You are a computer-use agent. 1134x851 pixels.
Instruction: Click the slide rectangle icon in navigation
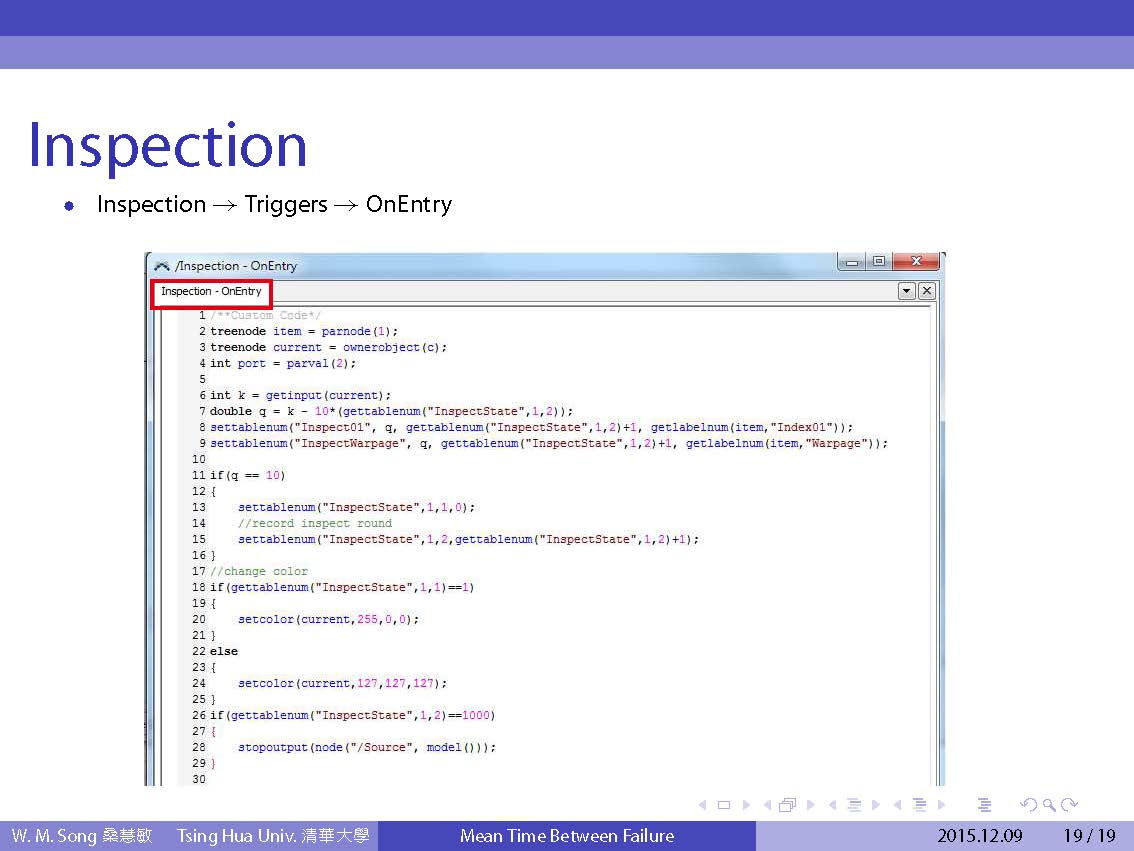(x=723, y=805)
